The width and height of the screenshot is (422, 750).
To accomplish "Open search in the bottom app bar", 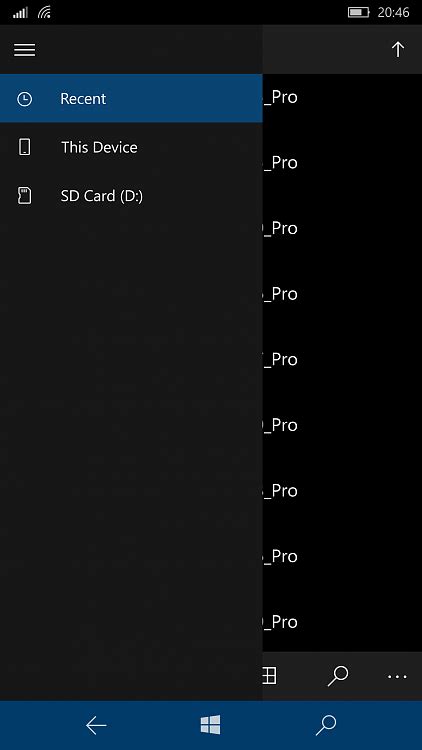I will [x=338, y=676].
